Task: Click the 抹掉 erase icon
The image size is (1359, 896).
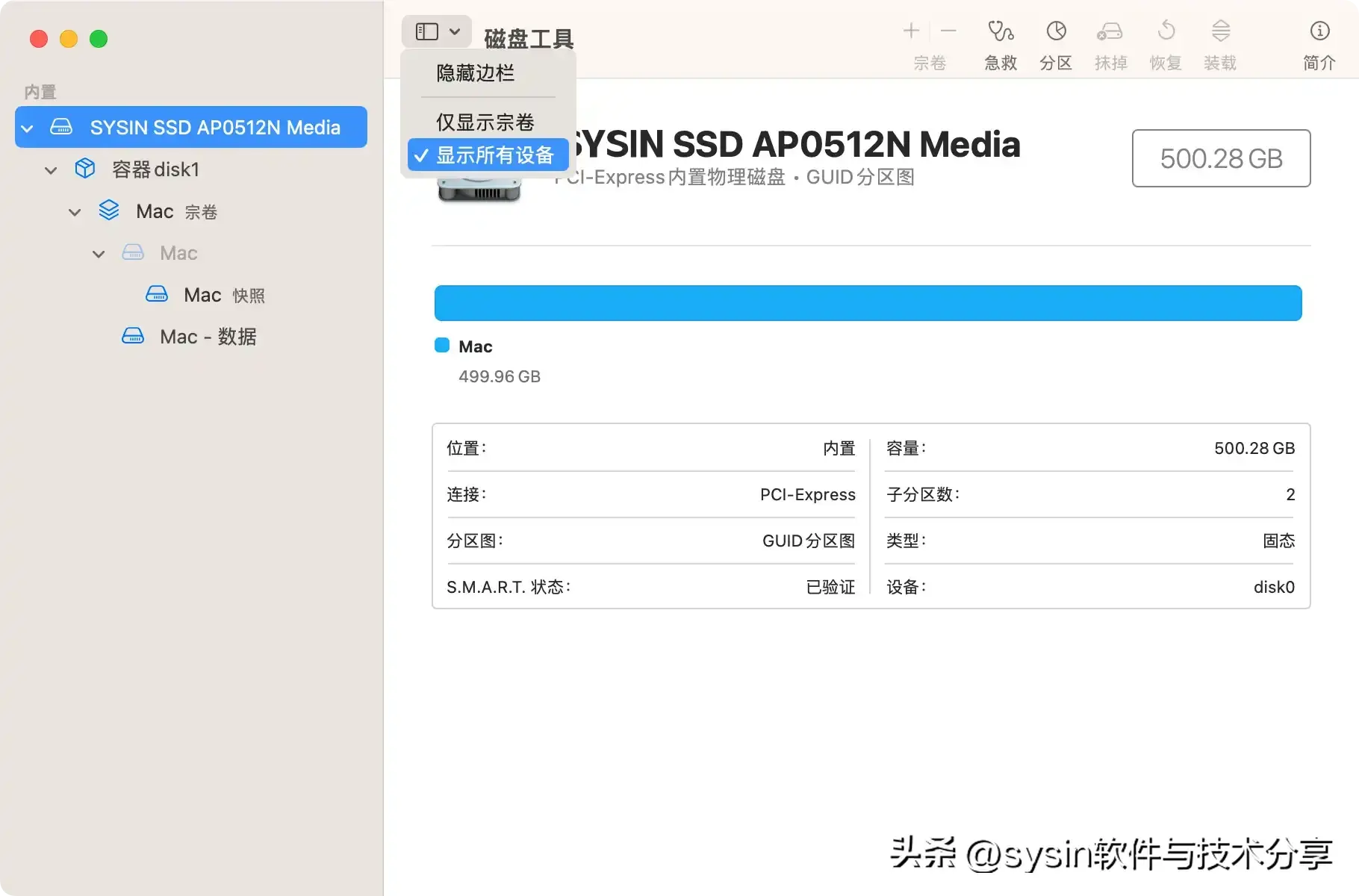Action: point(1110,31)
